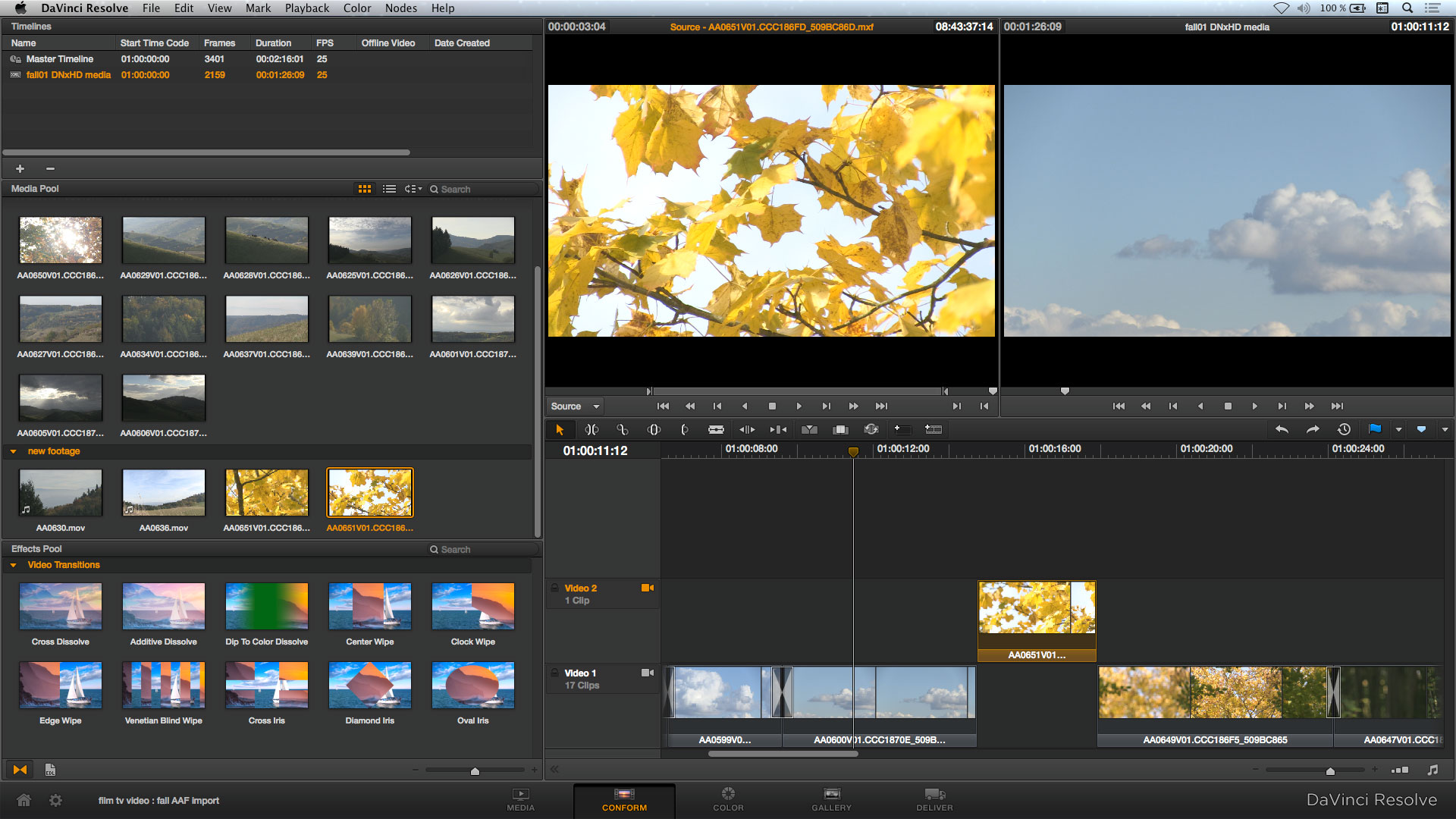
Task: Select the slip edit tool
Action: (x=654, y=430)
